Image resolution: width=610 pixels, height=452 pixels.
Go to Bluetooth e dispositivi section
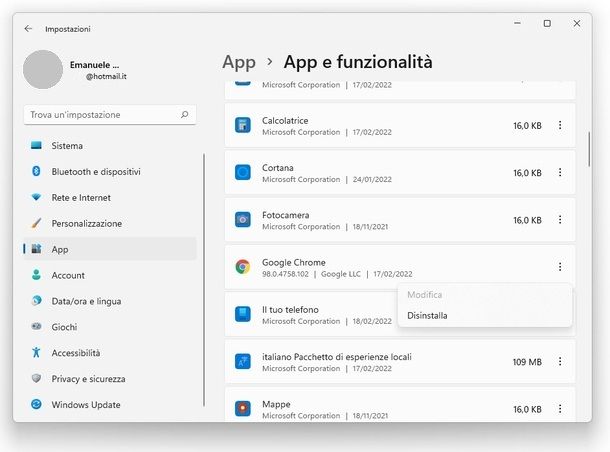pos(110,172)
